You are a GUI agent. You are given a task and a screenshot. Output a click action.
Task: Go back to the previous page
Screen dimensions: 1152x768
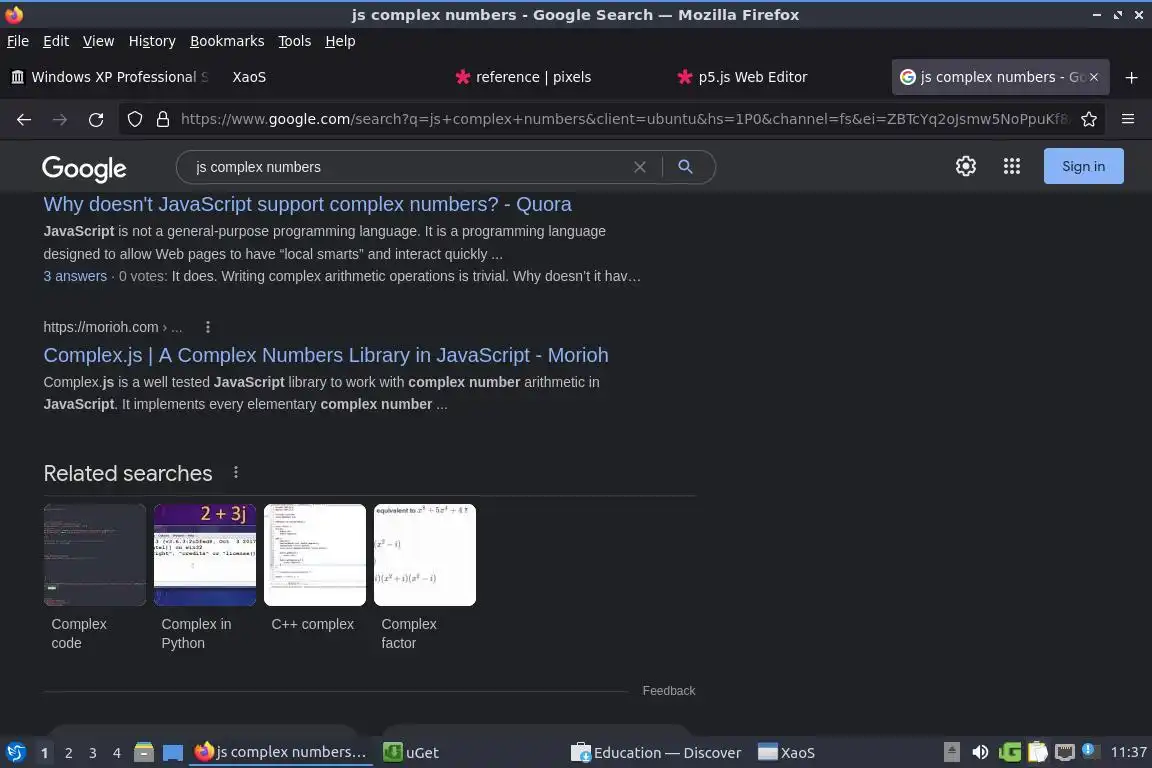(x=24, y=120)
